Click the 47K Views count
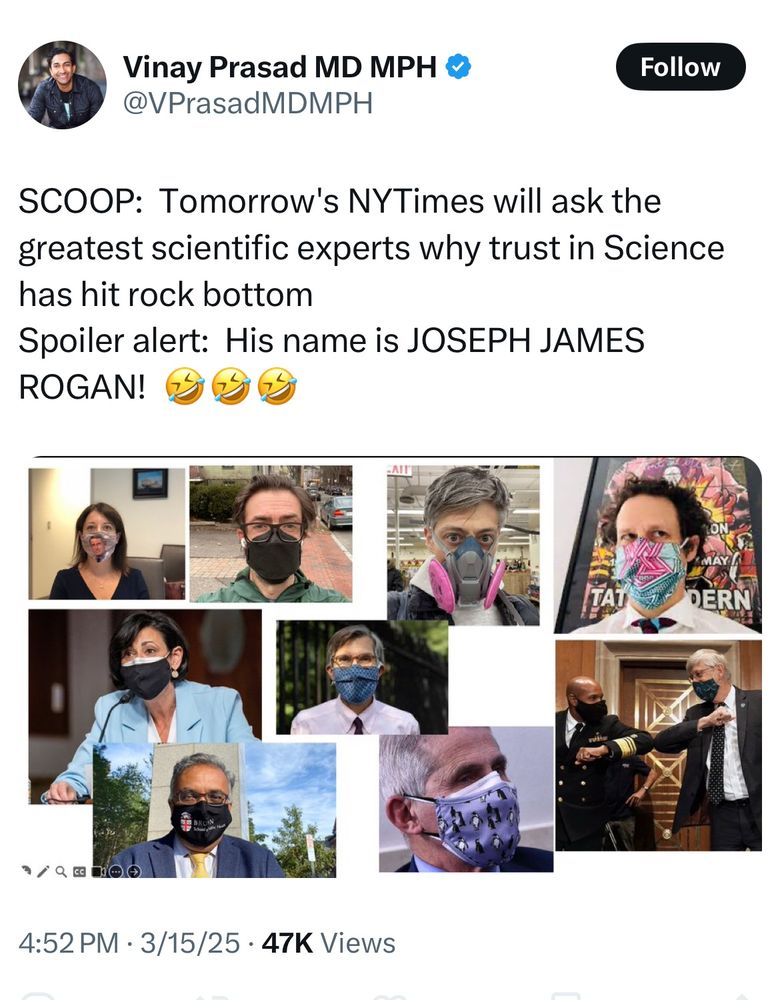Image resolution: width=780 pixels, height=1000 pixels. tap(328, 943)
